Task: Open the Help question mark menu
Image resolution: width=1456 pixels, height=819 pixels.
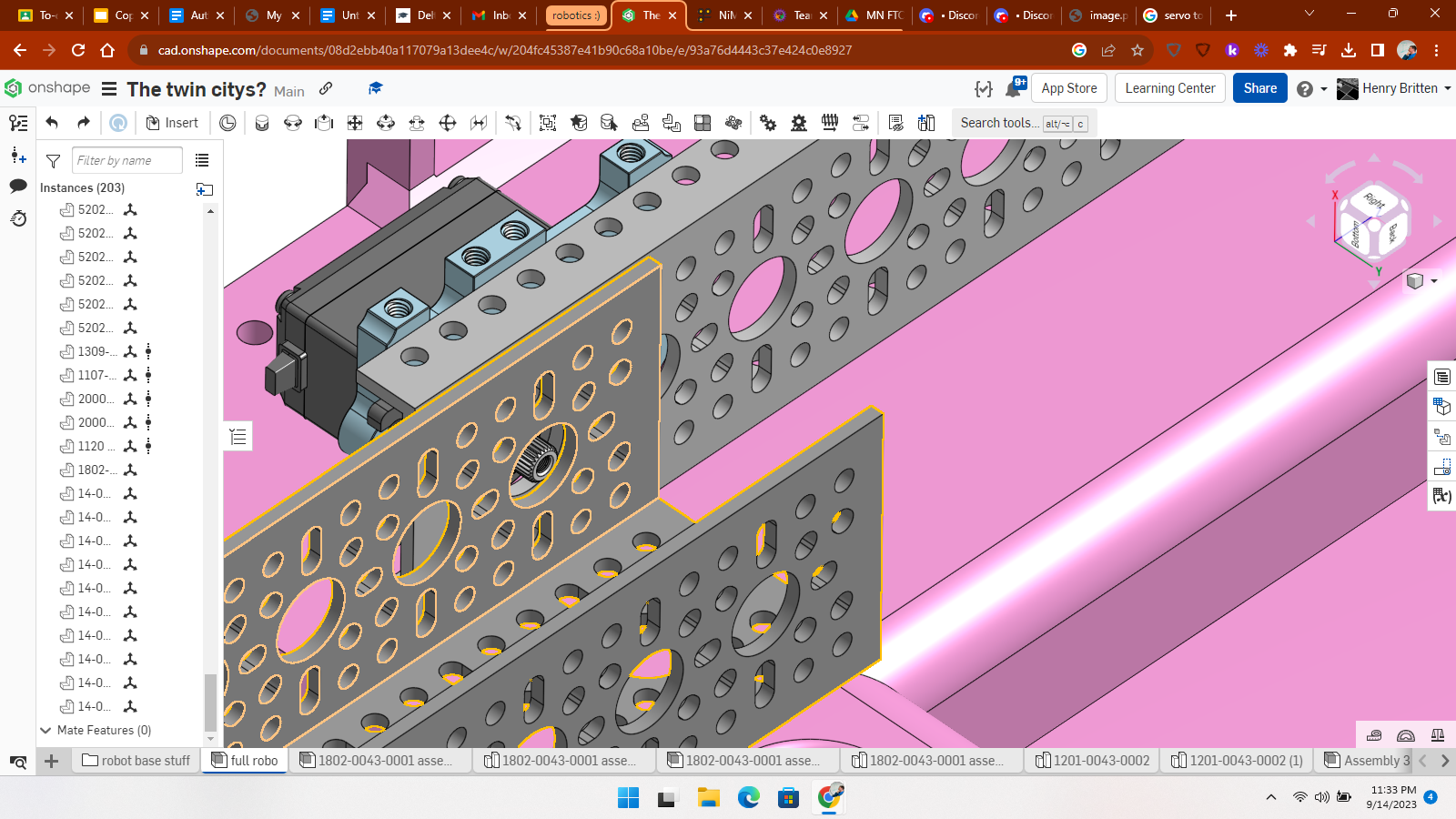Action: (x=1311, y=89)
